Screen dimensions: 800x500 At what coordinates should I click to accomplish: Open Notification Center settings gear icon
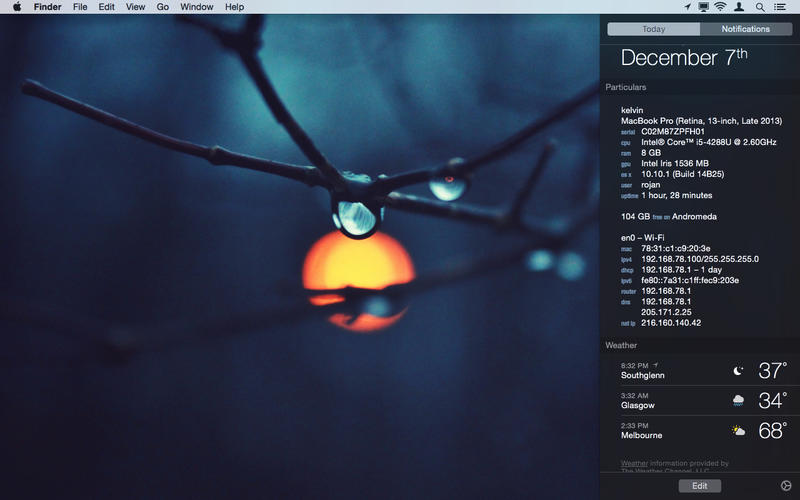click(x=786, y=486)
